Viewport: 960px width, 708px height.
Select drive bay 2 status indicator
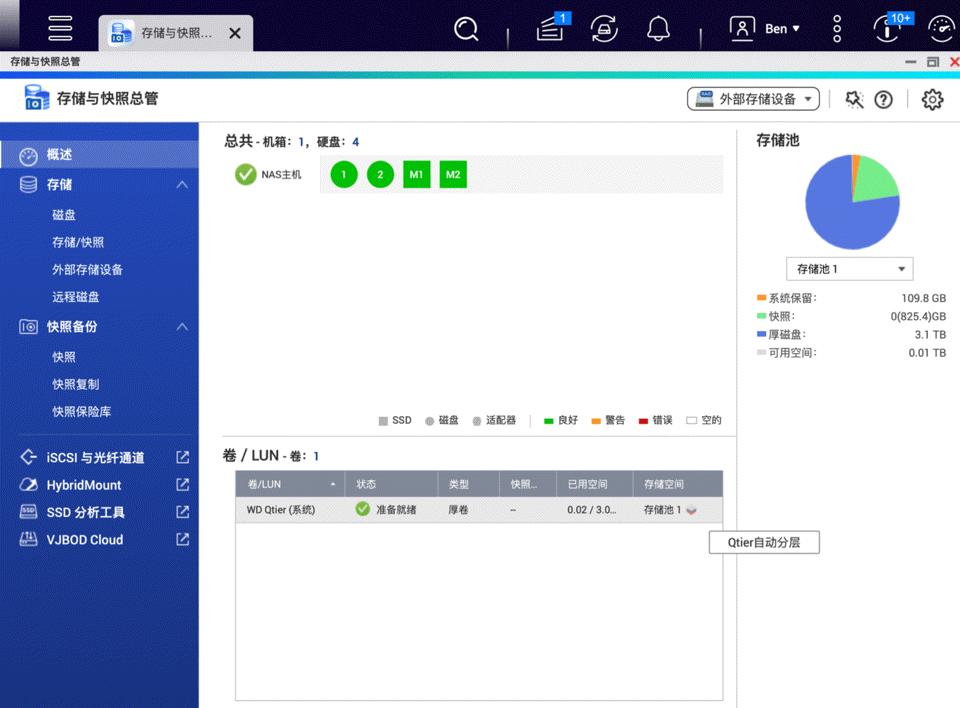(380, 174)
